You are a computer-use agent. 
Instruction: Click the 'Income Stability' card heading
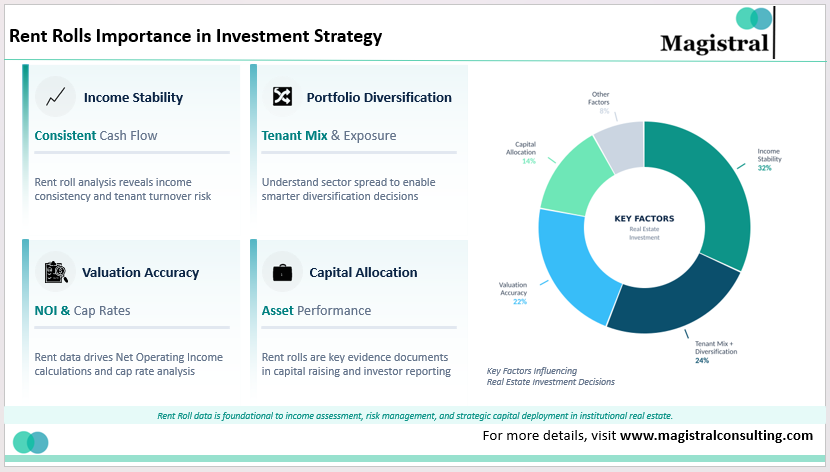click(133, 97)
